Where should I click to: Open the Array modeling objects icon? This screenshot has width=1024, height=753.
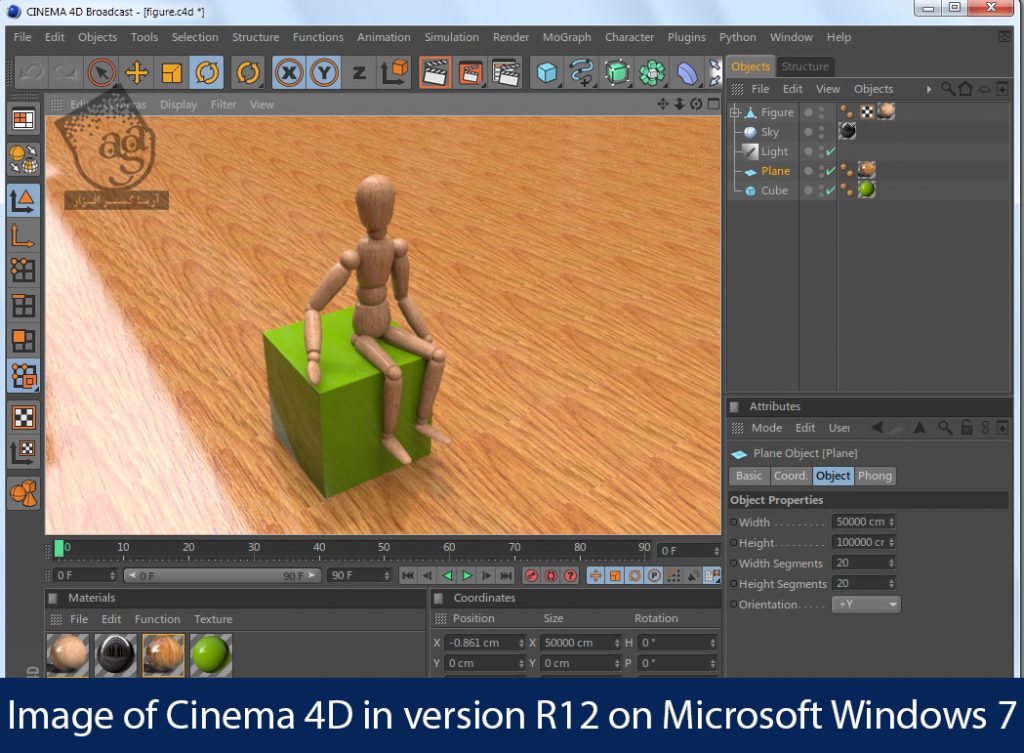(652, 72)
